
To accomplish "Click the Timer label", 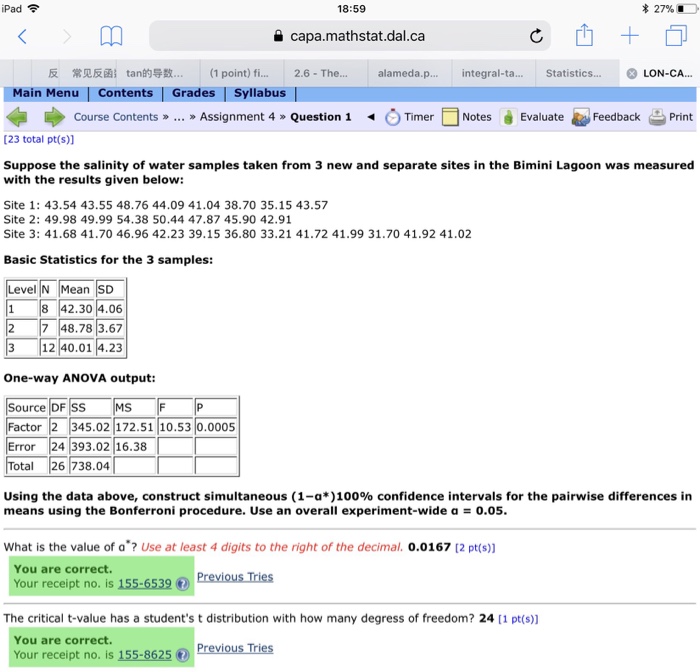I will 419,117.
